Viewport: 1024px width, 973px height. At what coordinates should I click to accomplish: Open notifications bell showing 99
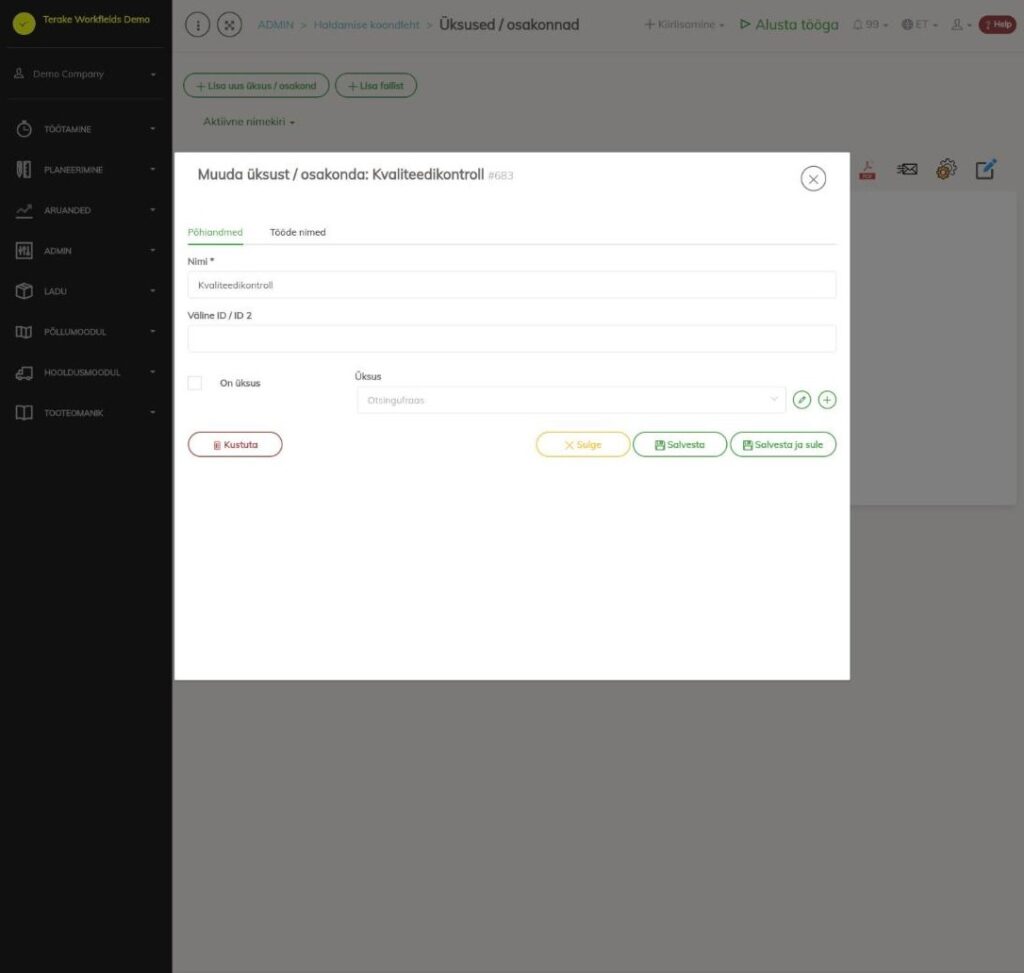(871, 24)
